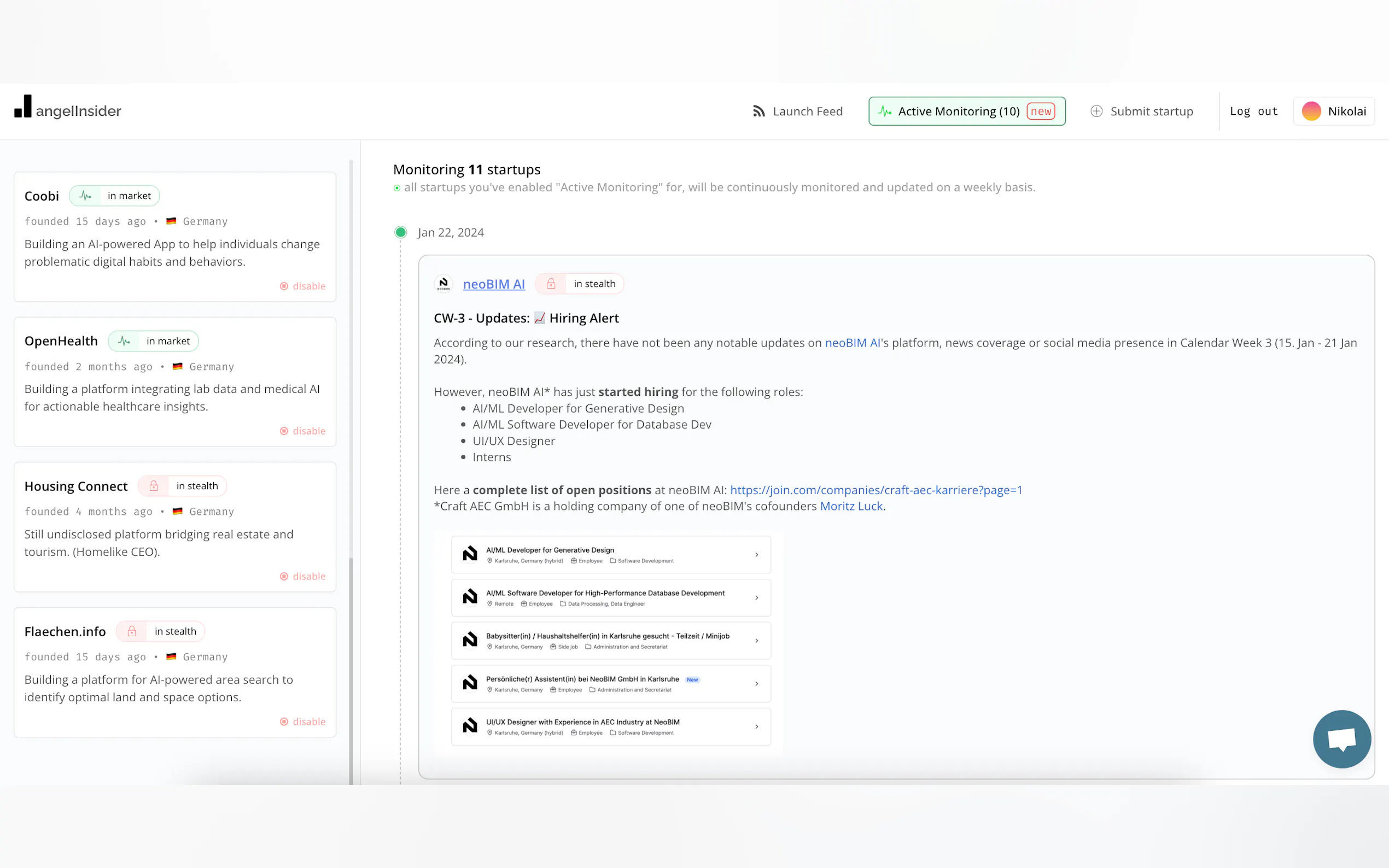Click the New badge on Assistent(in) listing
1389x868 pixels.
pos(692,680)
